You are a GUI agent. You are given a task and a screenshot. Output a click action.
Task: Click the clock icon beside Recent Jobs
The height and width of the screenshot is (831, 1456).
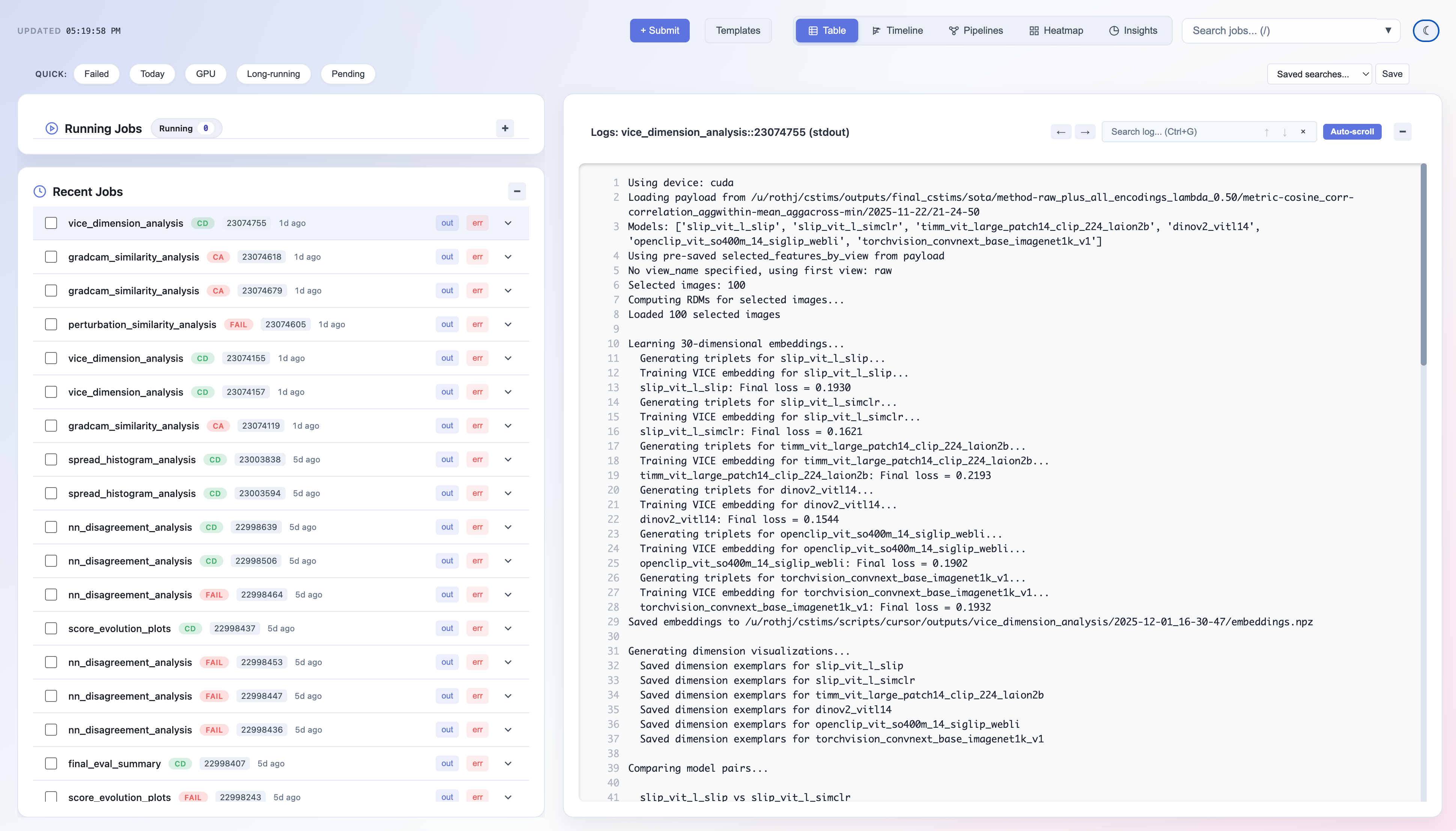pyautogui.click(x=39, y=191)
